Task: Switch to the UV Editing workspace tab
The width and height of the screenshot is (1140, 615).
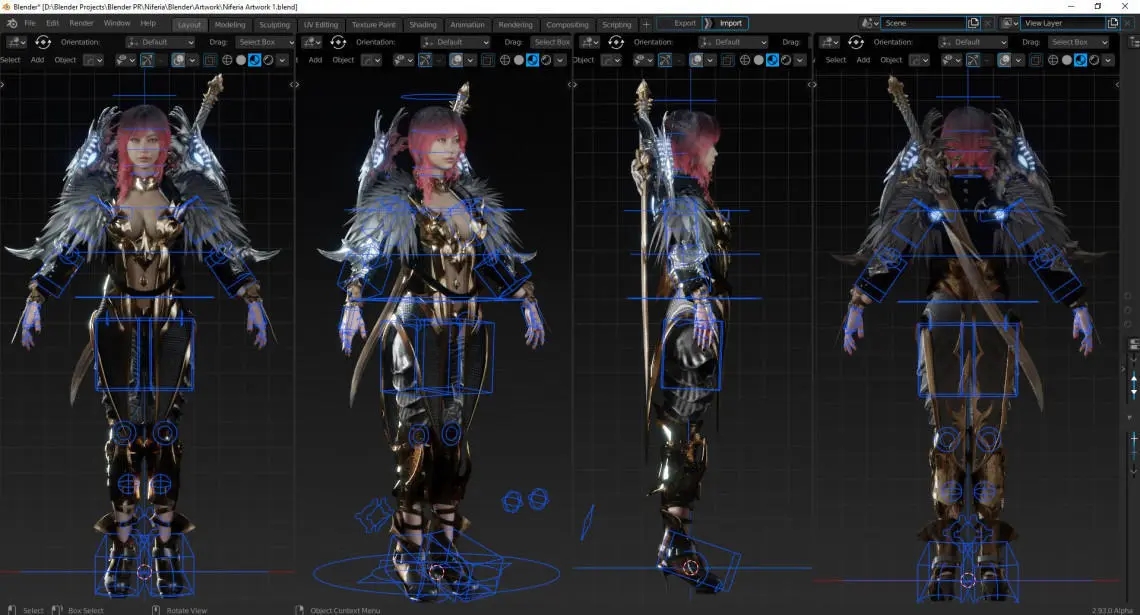Action: coord(321,25)
